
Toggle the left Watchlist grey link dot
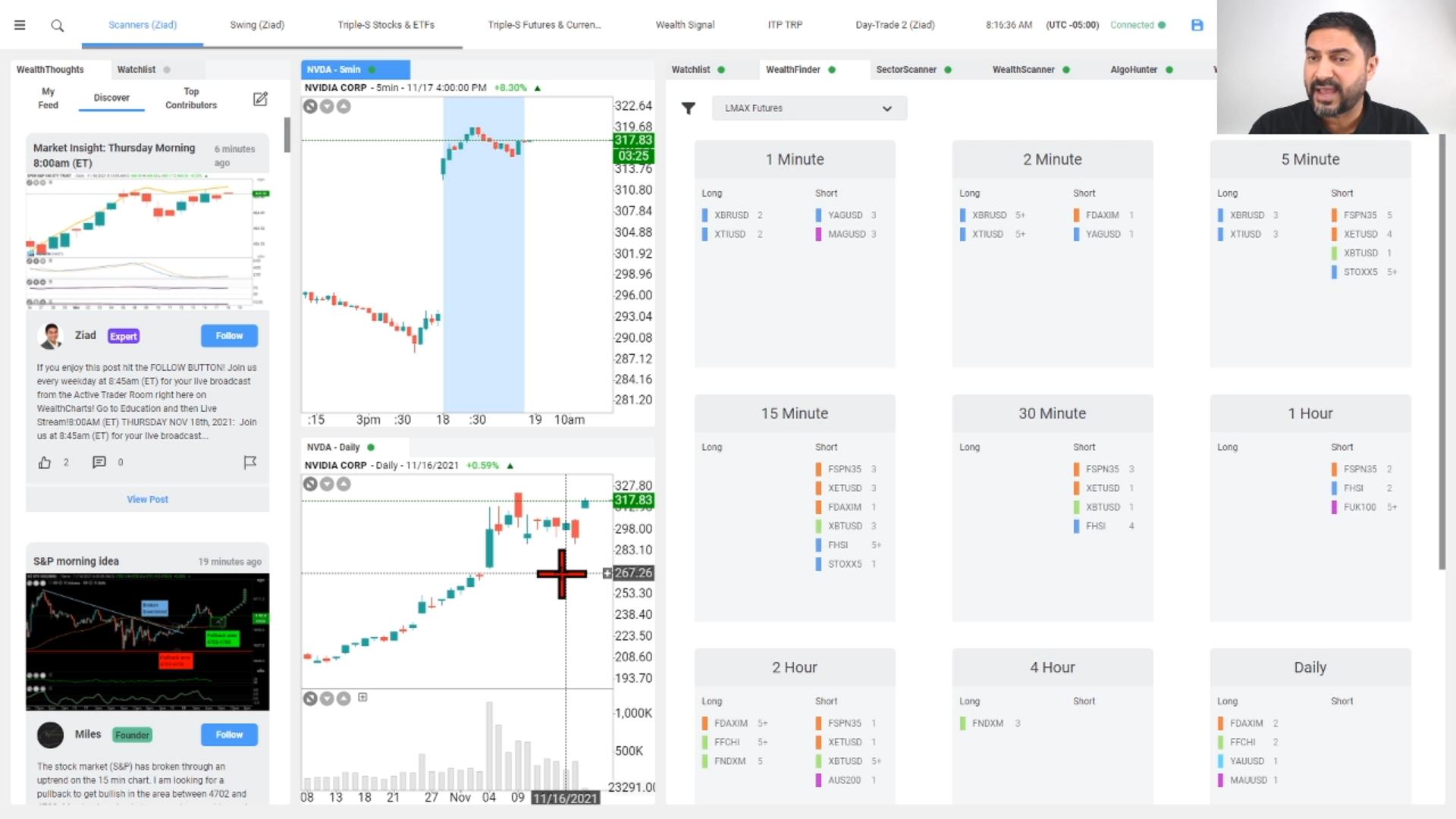click(167, 70)
